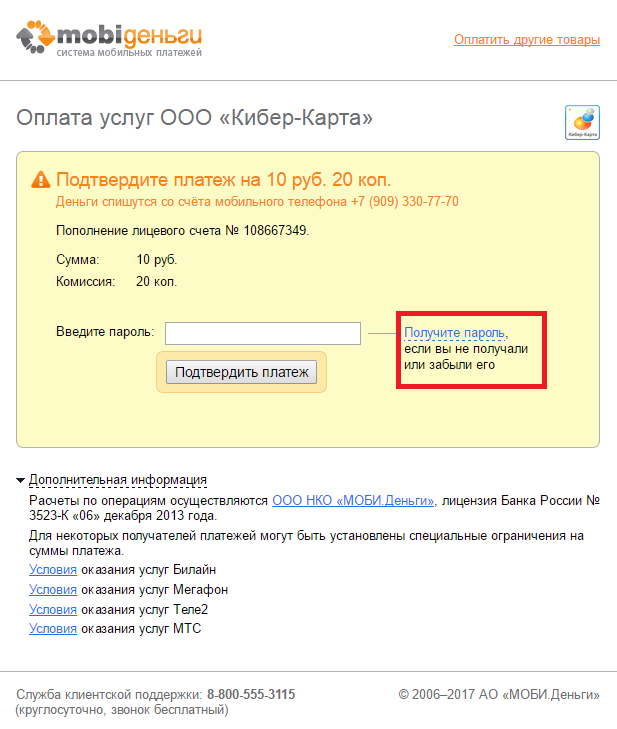This screenshot has height=729, width=617.
Task: Click the copyright text © 2006–2017 АО «МОБИ.Деньги»
Action: (499, 695)
